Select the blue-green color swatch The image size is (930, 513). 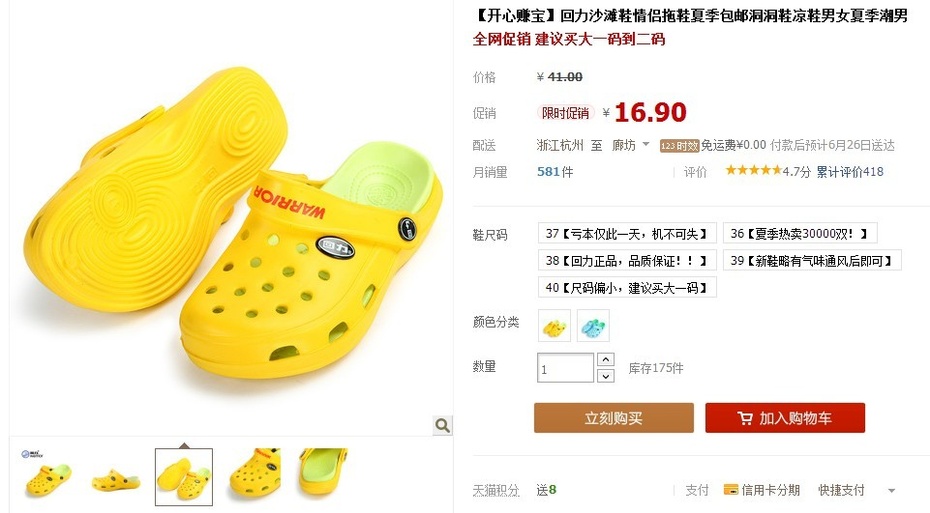[593, 326]
